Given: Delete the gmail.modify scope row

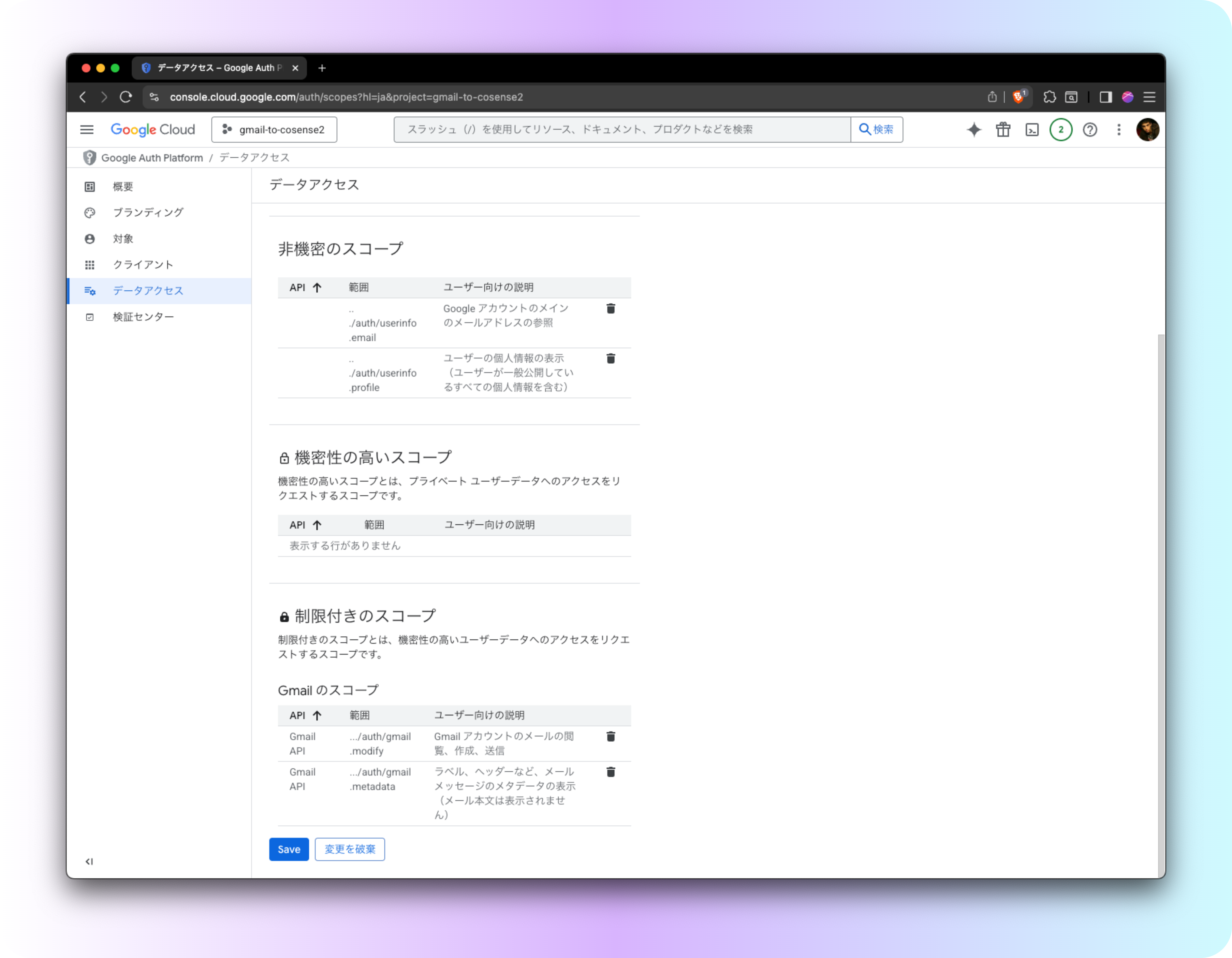Looking at the screenshot, I should [610, 736].
